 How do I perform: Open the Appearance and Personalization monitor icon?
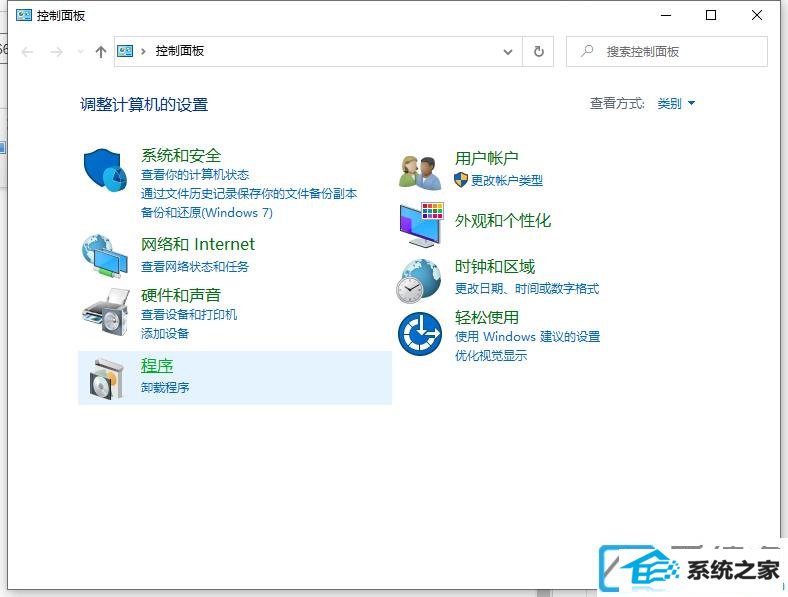pos(421,225)
